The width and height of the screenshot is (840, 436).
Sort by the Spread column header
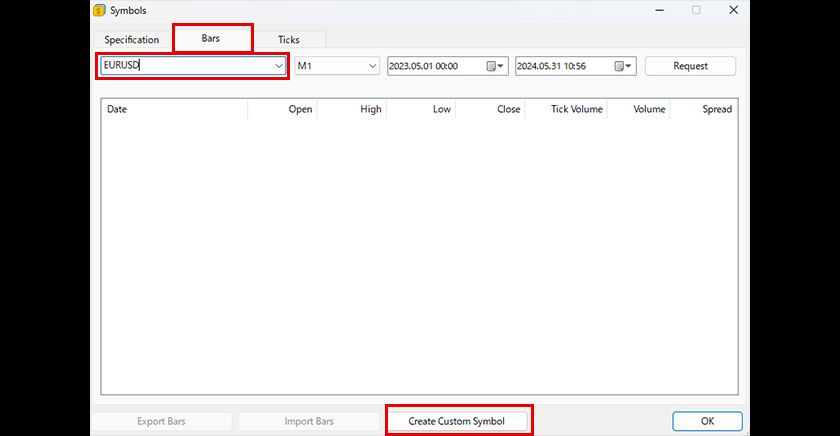704,109
